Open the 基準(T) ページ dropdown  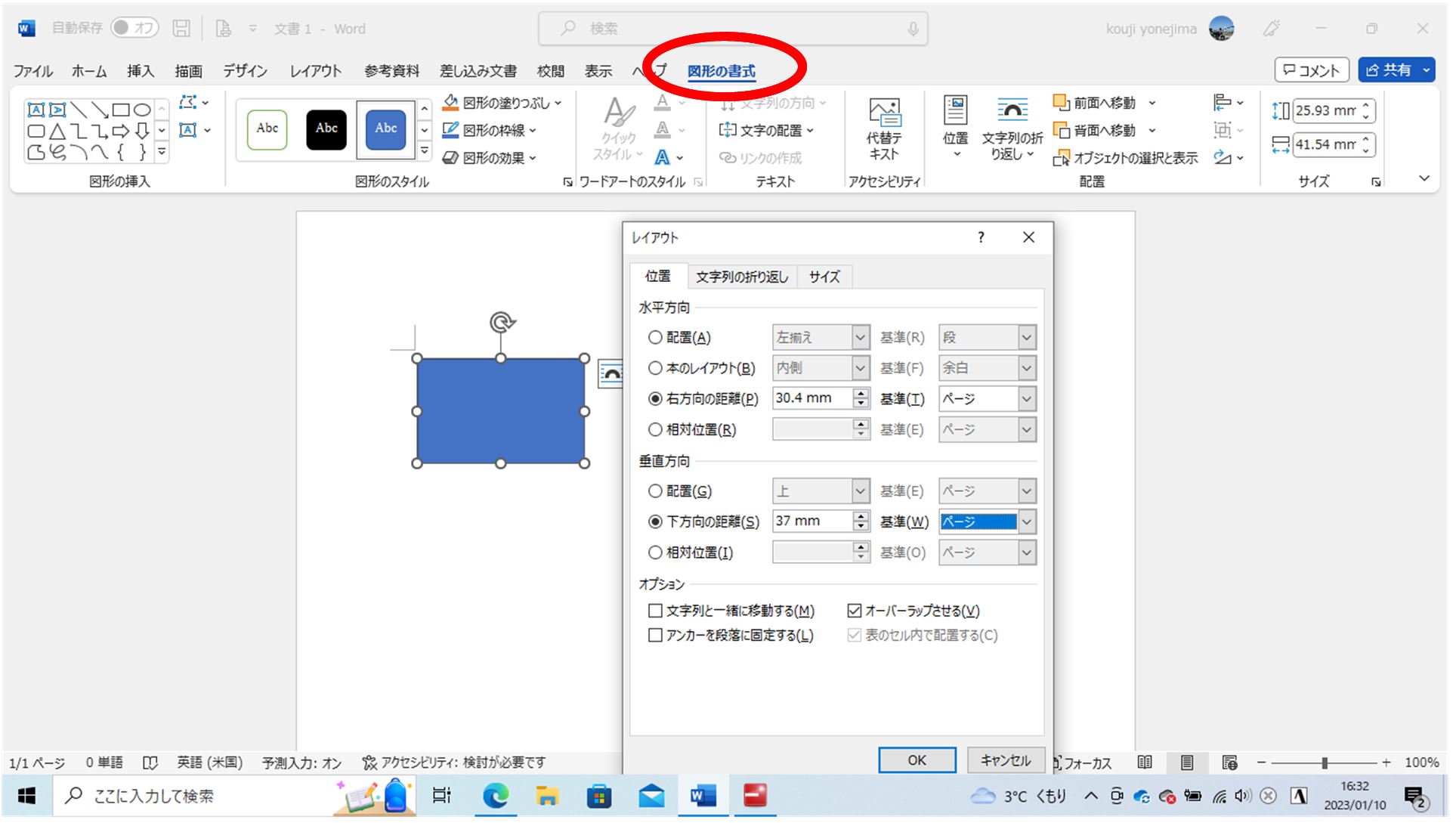[988, 398]
